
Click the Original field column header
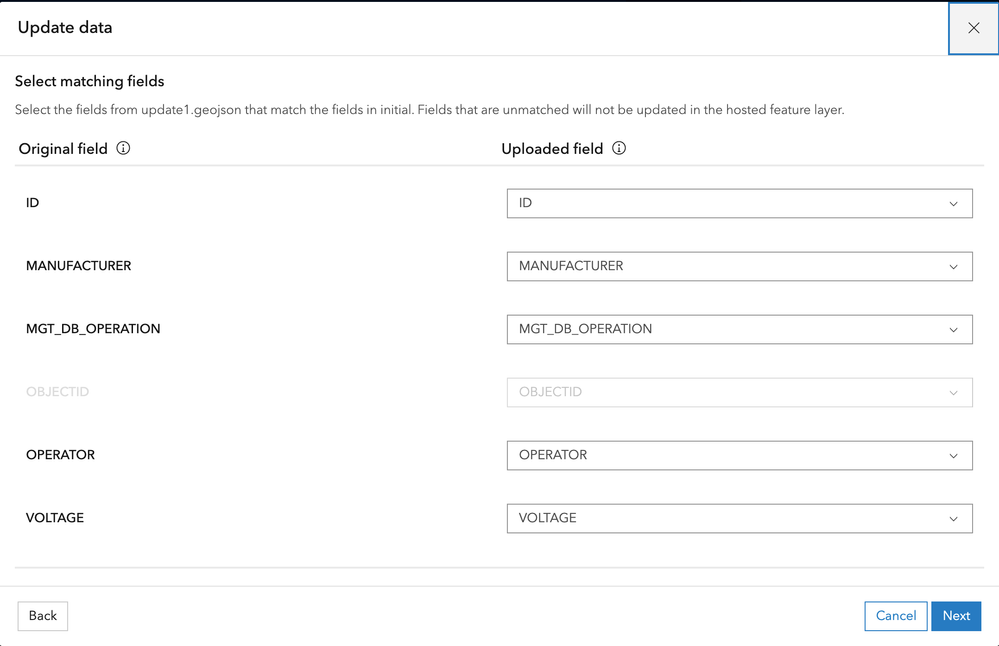(63, 149)
